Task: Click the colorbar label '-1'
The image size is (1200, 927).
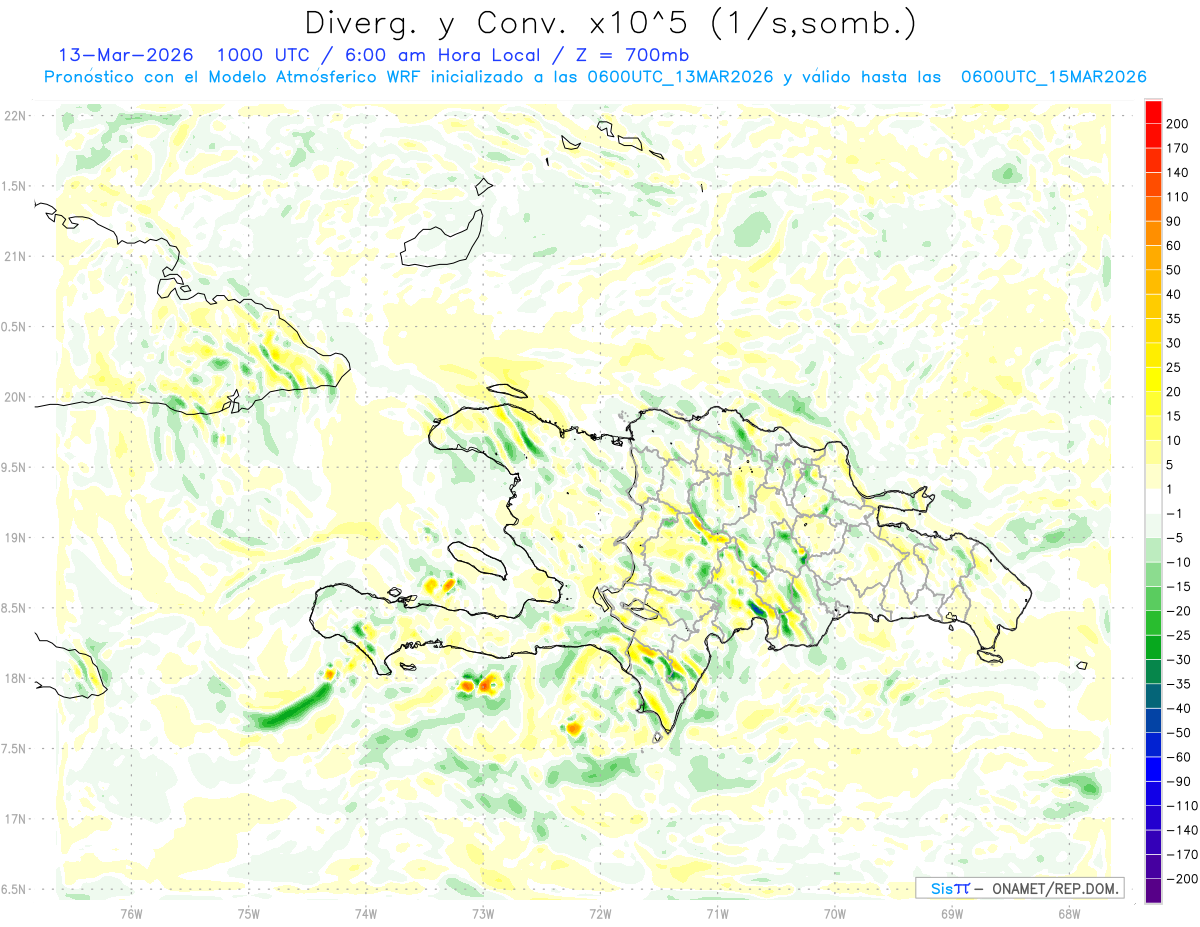Action: coord(1176,514)
